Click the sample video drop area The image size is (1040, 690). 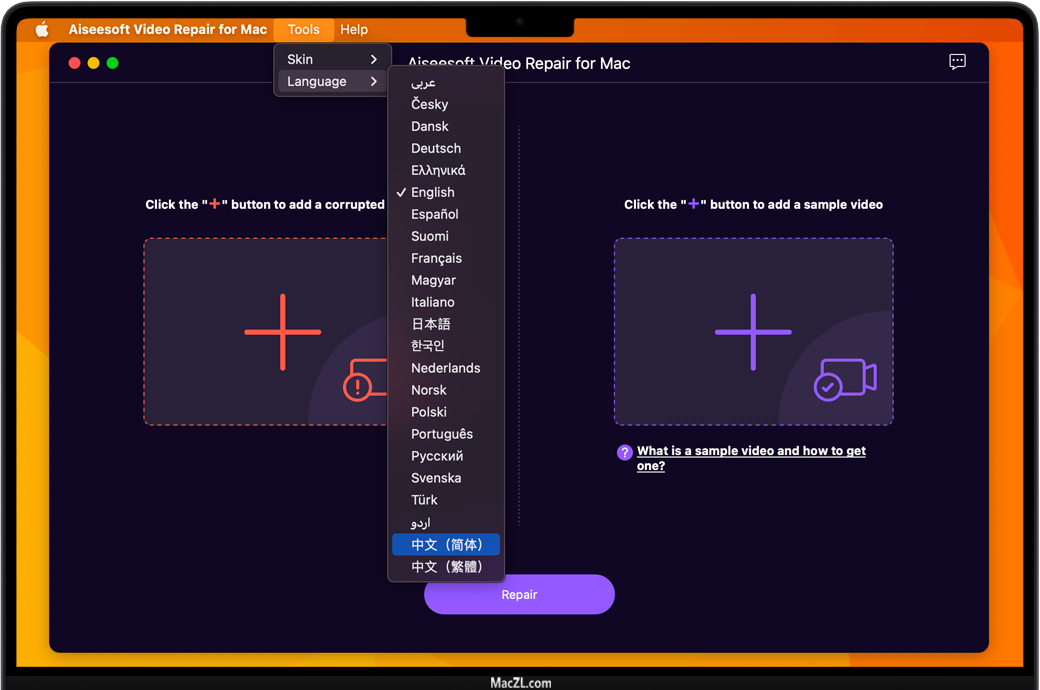(753, 332)
